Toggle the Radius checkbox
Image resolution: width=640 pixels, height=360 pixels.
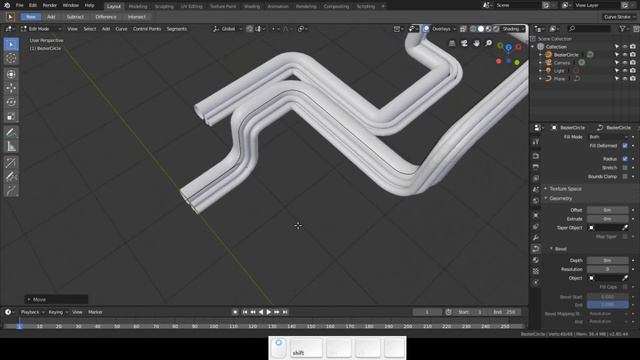(625, 159)
